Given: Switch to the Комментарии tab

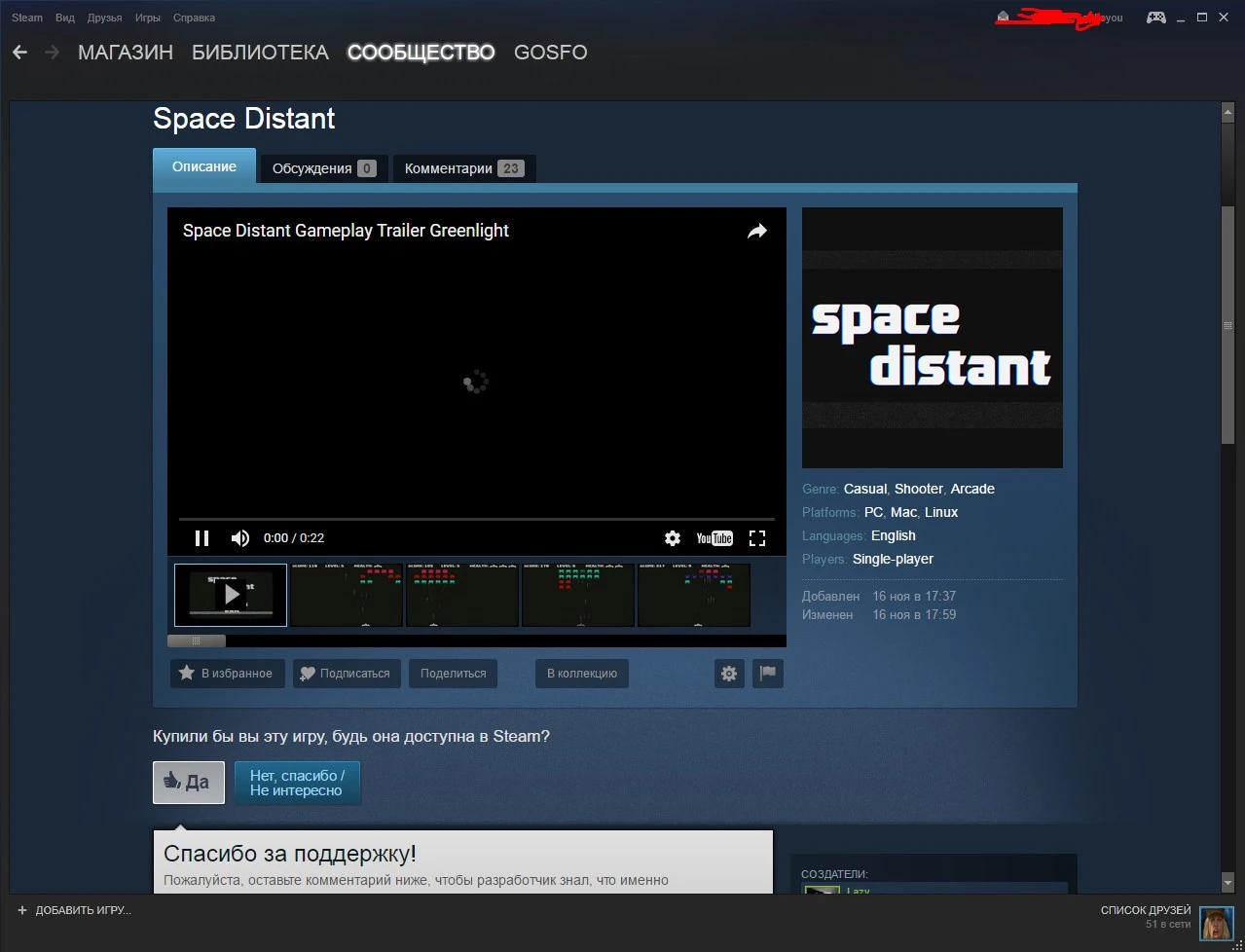Looking at the screenshot, I should [463, 168].
